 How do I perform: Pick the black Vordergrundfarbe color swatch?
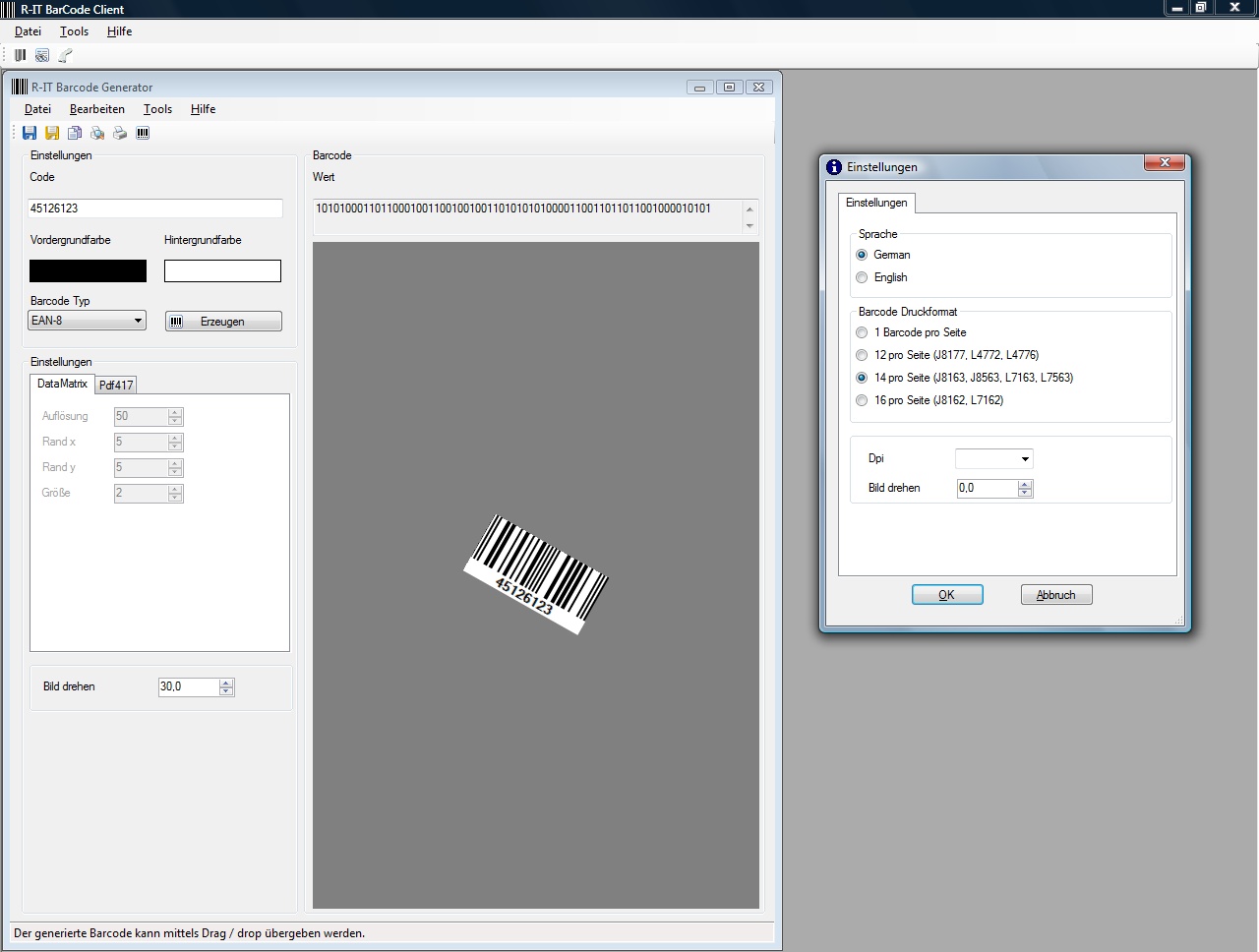88,270
